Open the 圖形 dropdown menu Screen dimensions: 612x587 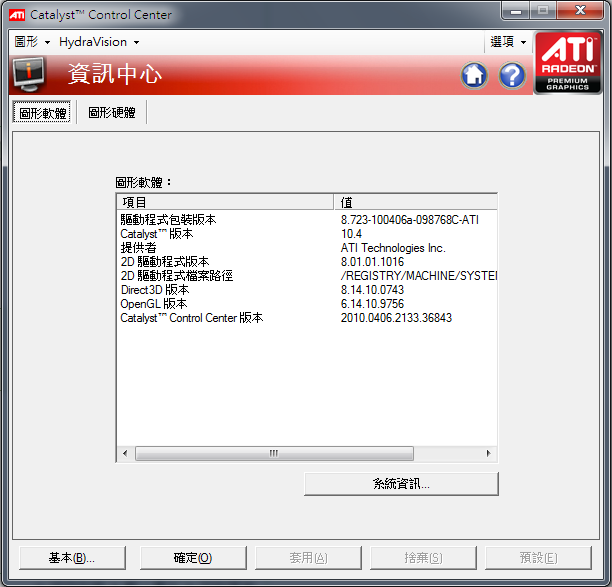click(32, 42)
